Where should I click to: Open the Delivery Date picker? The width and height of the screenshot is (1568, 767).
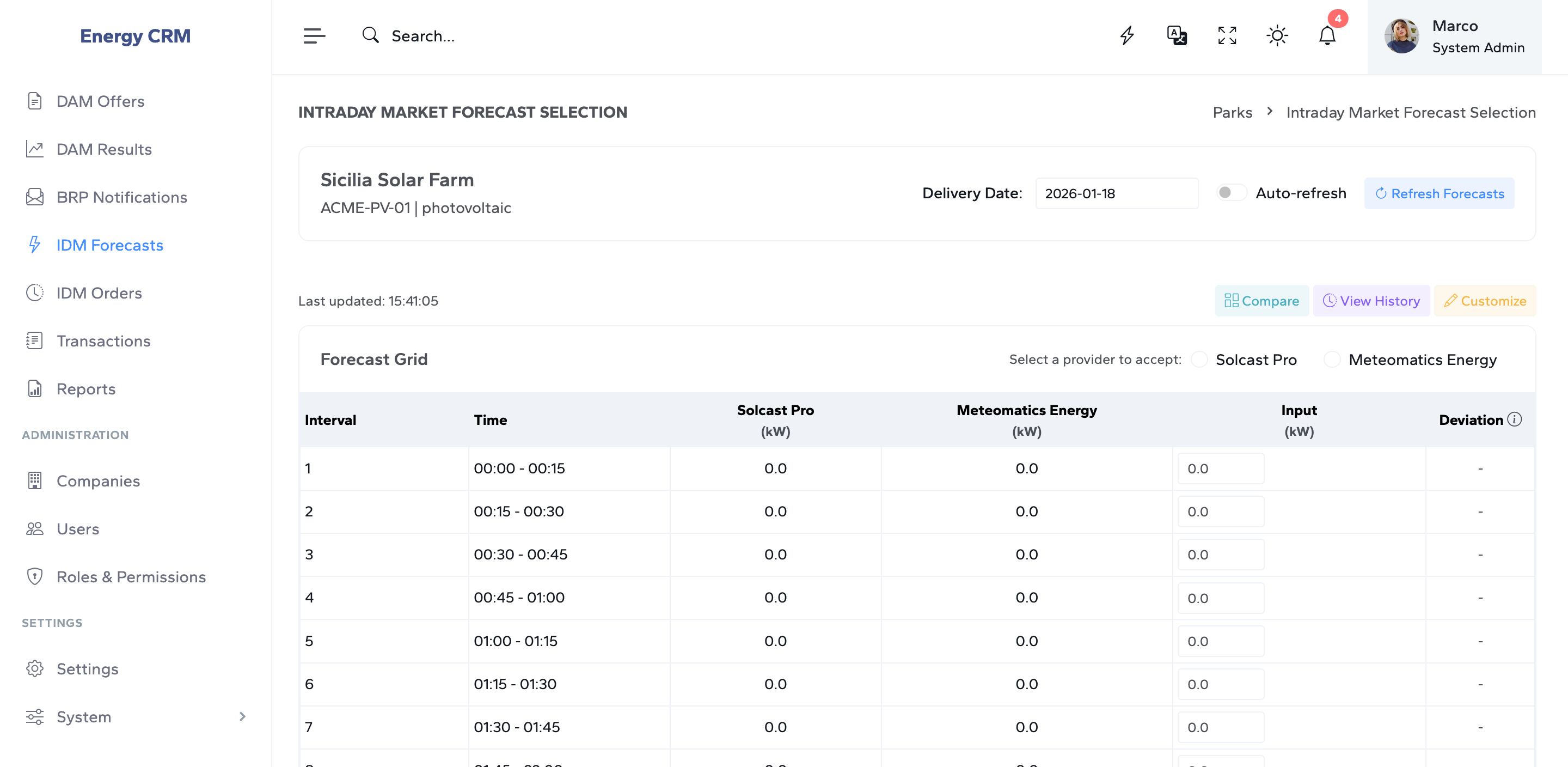tap(1116, 193)
